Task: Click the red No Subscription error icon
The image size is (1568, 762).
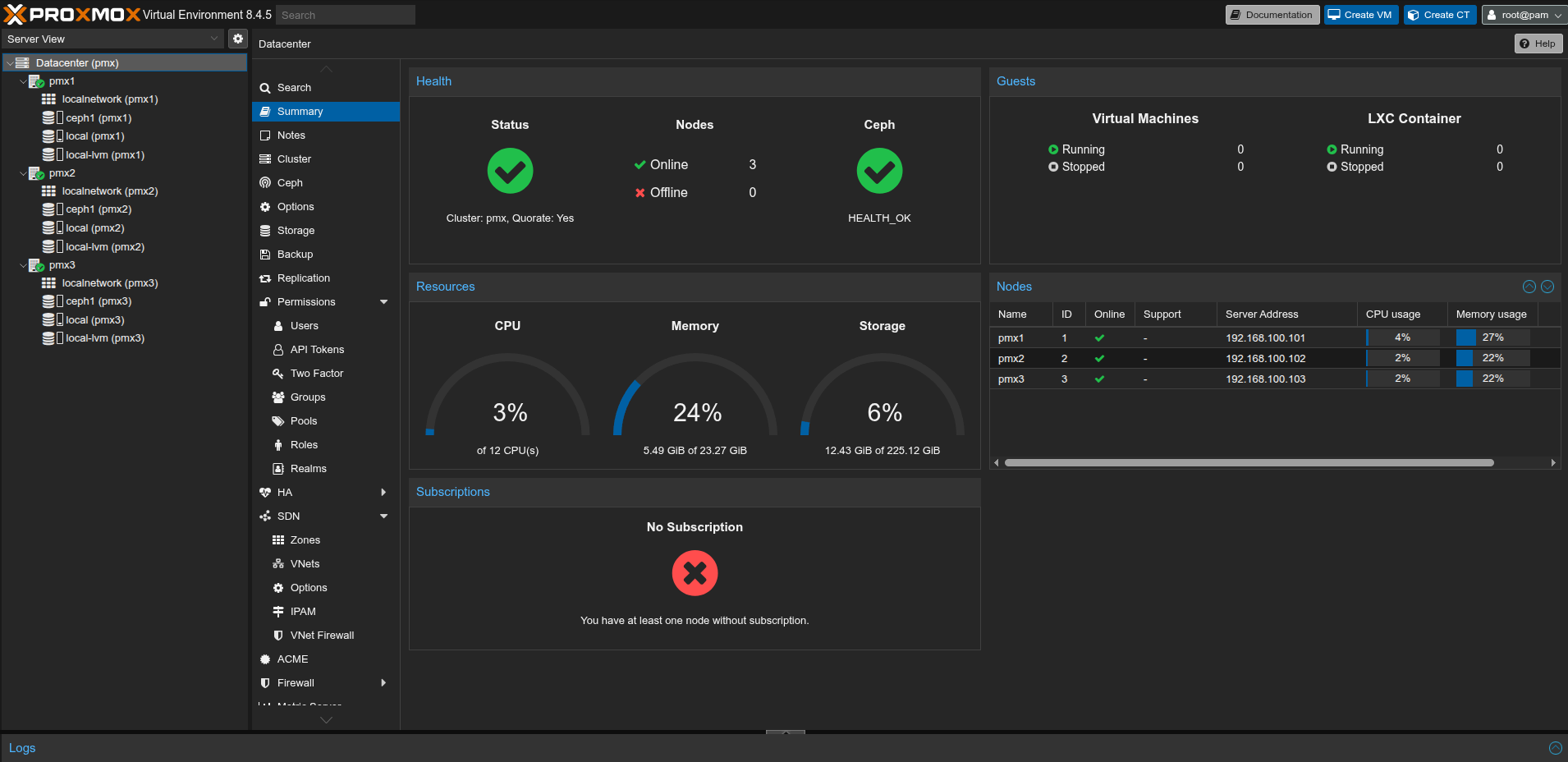Action: point(695,573)
